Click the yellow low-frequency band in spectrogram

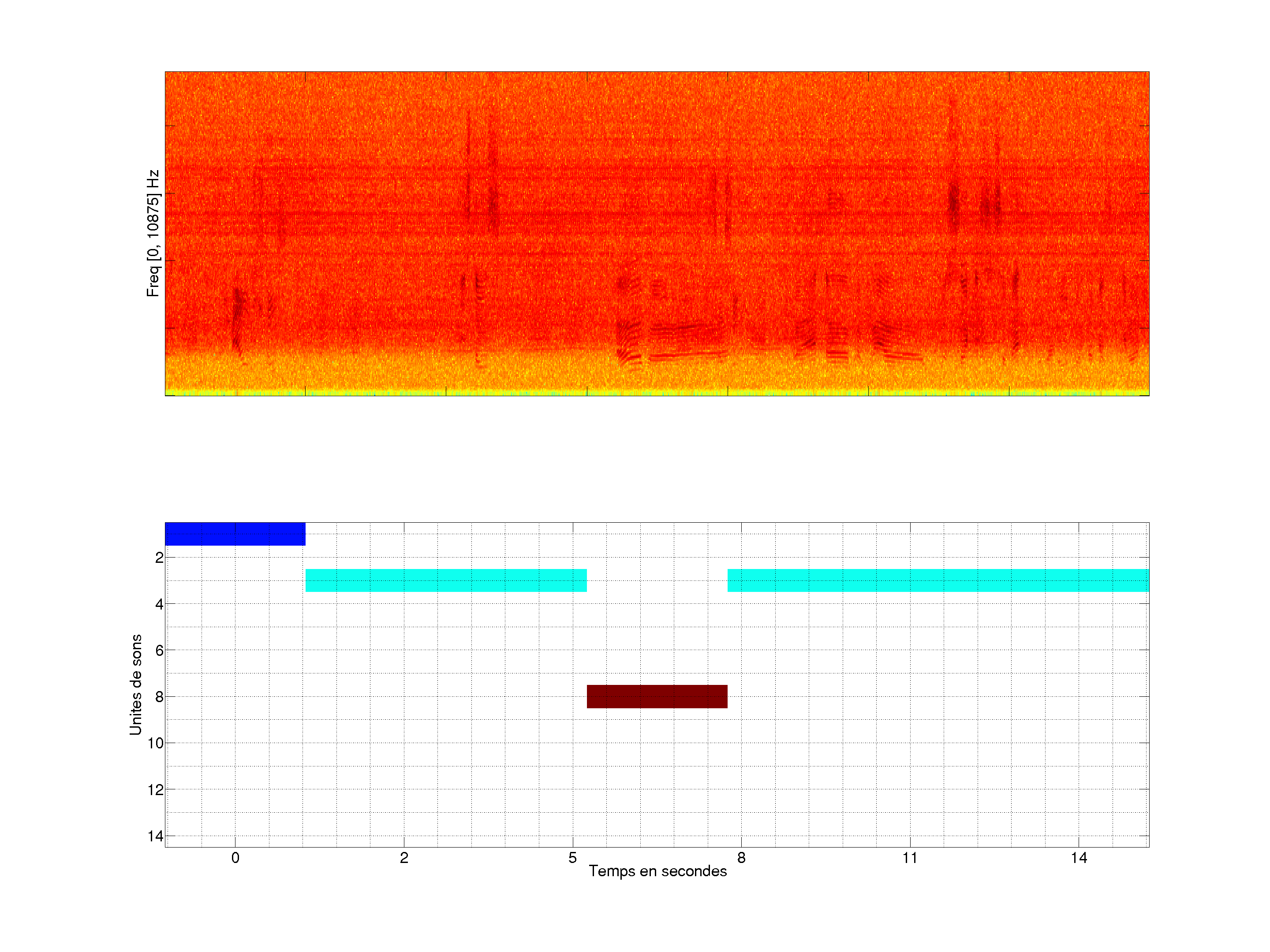(657, 376)
